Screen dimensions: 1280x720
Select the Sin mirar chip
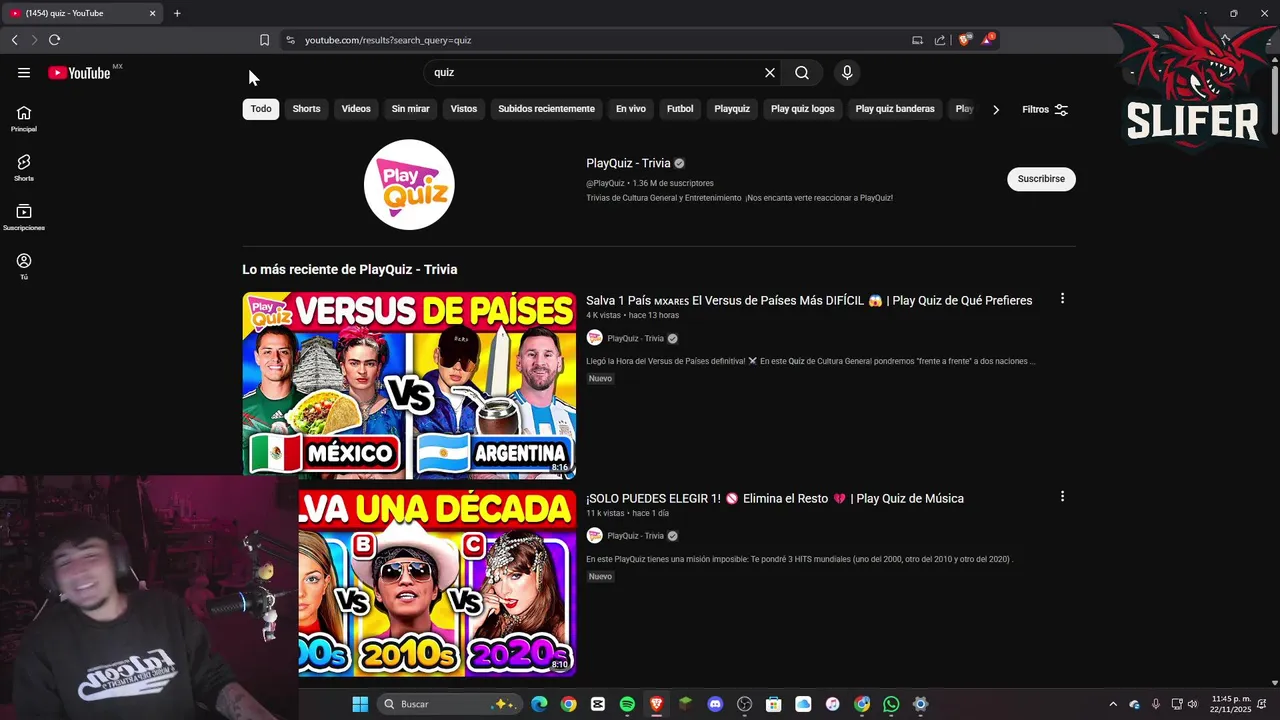410,109
